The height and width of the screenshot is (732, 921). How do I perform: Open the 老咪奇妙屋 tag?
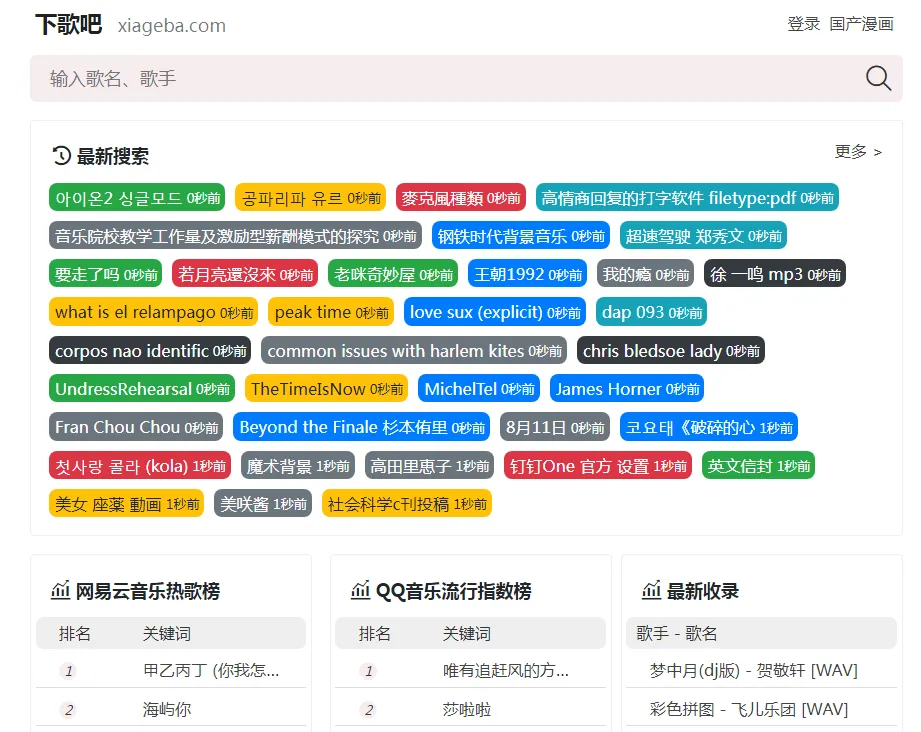pos(393,274)
